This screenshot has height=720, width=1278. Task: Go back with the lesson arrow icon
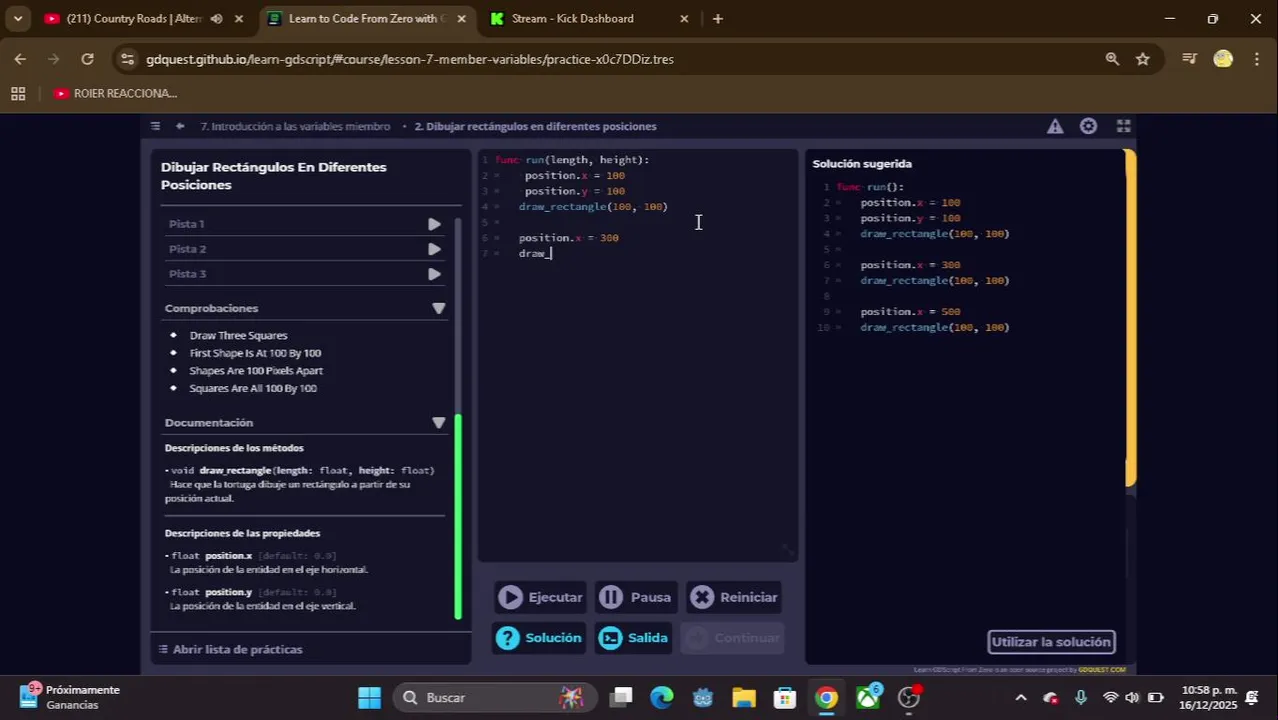pos(180,126)
